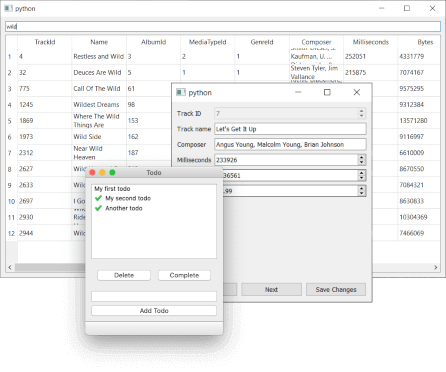
Task: Edit the Composer field in dialog
Action: (x=290, y=144)
